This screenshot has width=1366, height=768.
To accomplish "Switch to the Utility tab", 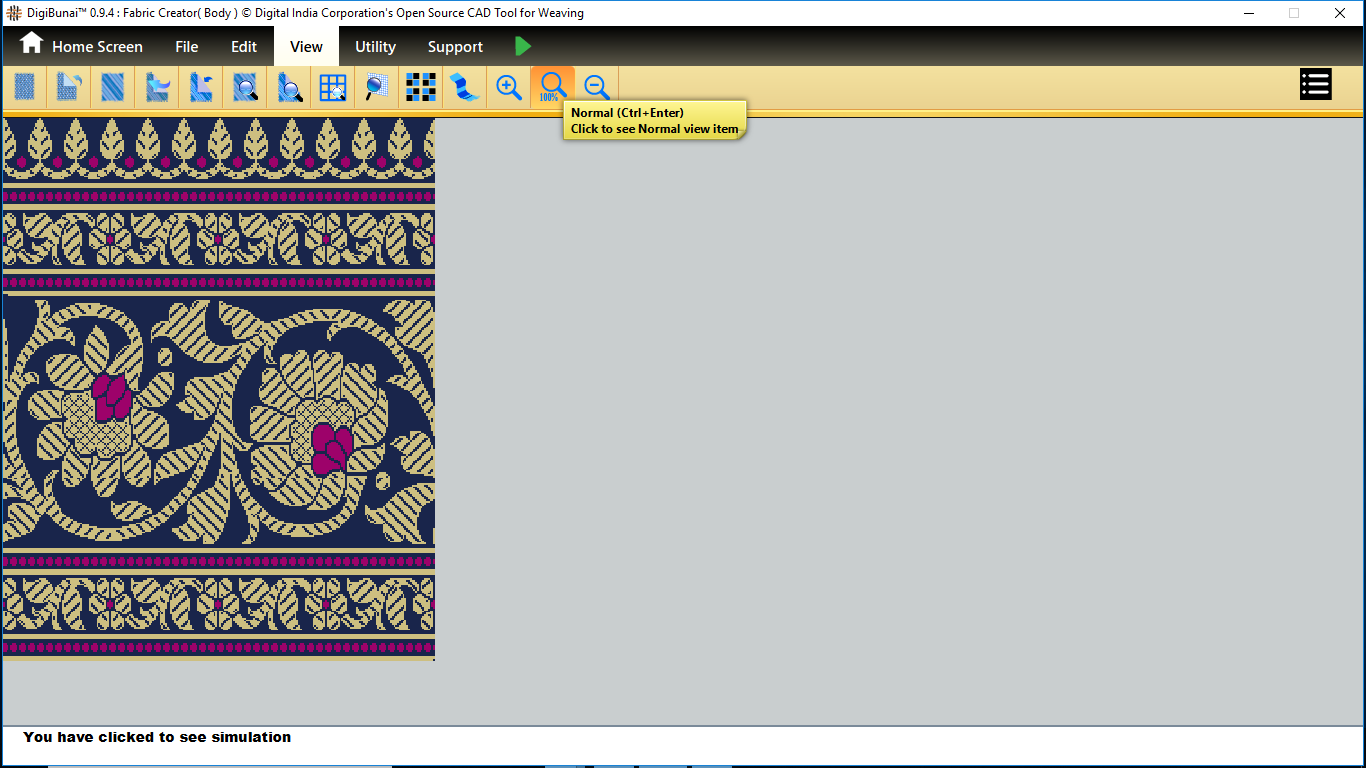I will [x=375, y=47].
